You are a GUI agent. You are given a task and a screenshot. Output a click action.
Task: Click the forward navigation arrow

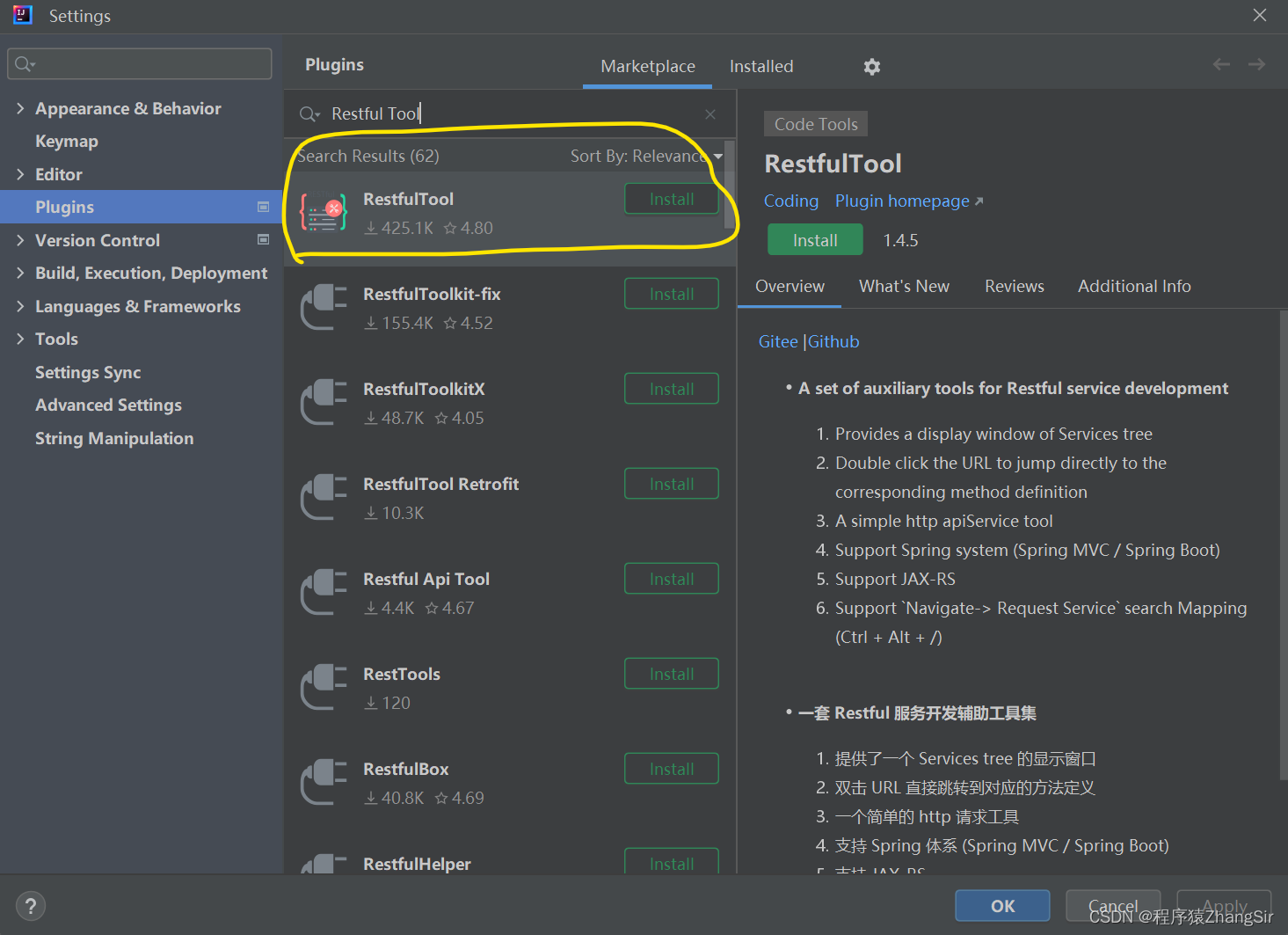(1256, 64)
